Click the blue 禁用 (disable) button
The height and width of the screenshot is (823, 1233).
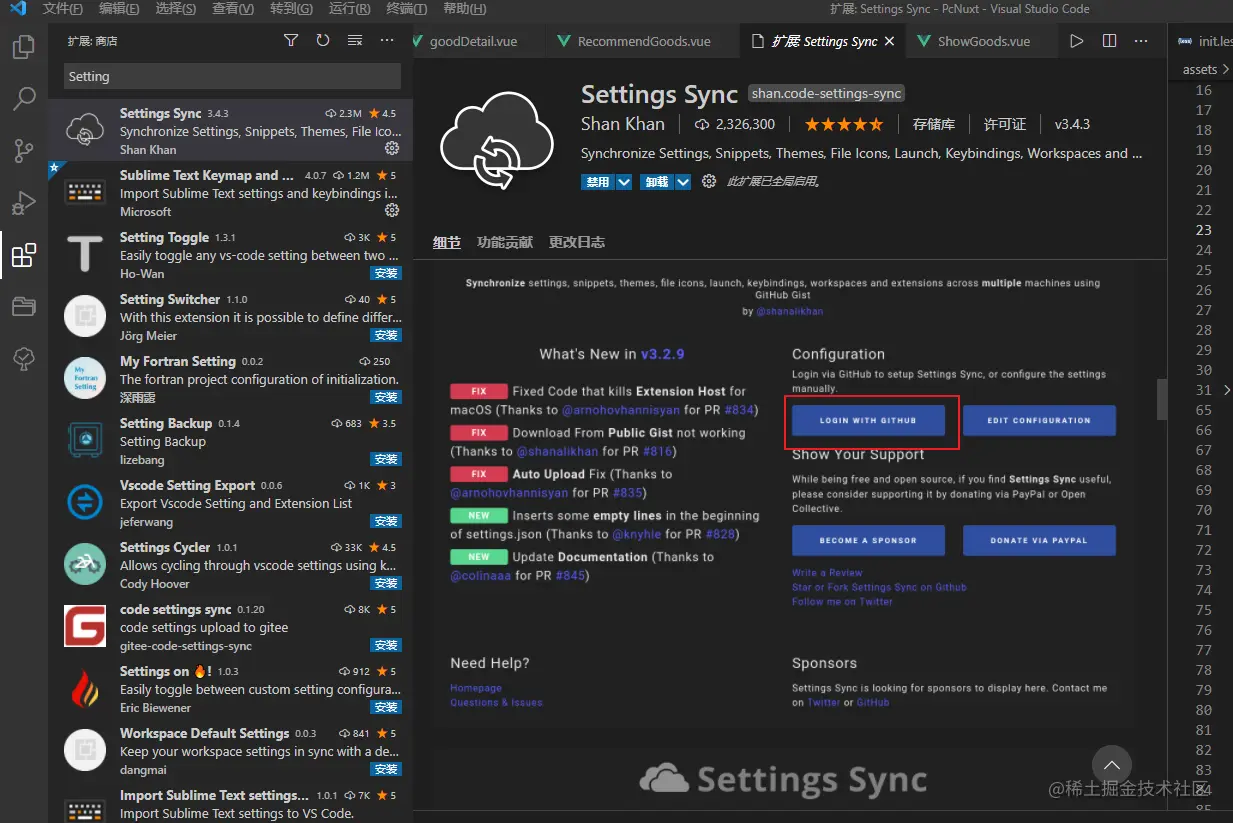[x=597, y=182]
